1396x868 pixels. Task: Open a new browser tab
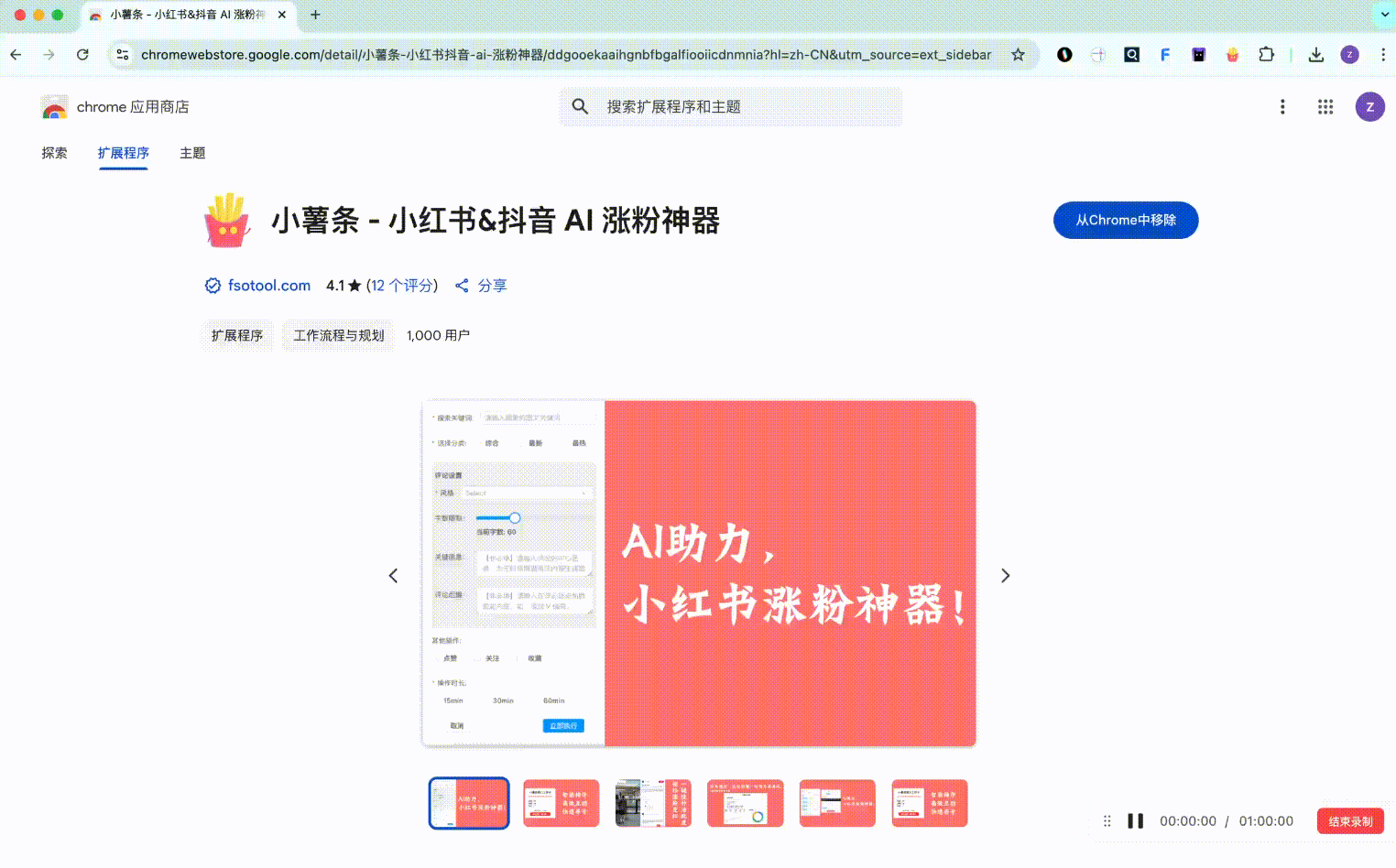pyautogui.click(x=315, y=15)
